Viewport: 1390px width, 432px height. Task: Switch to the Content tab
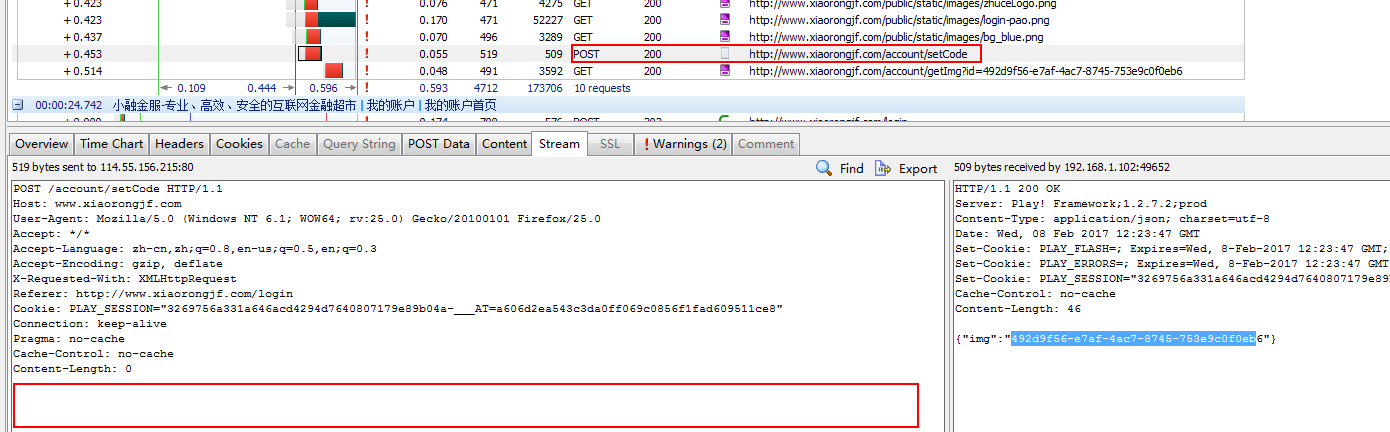click(504, 144)
